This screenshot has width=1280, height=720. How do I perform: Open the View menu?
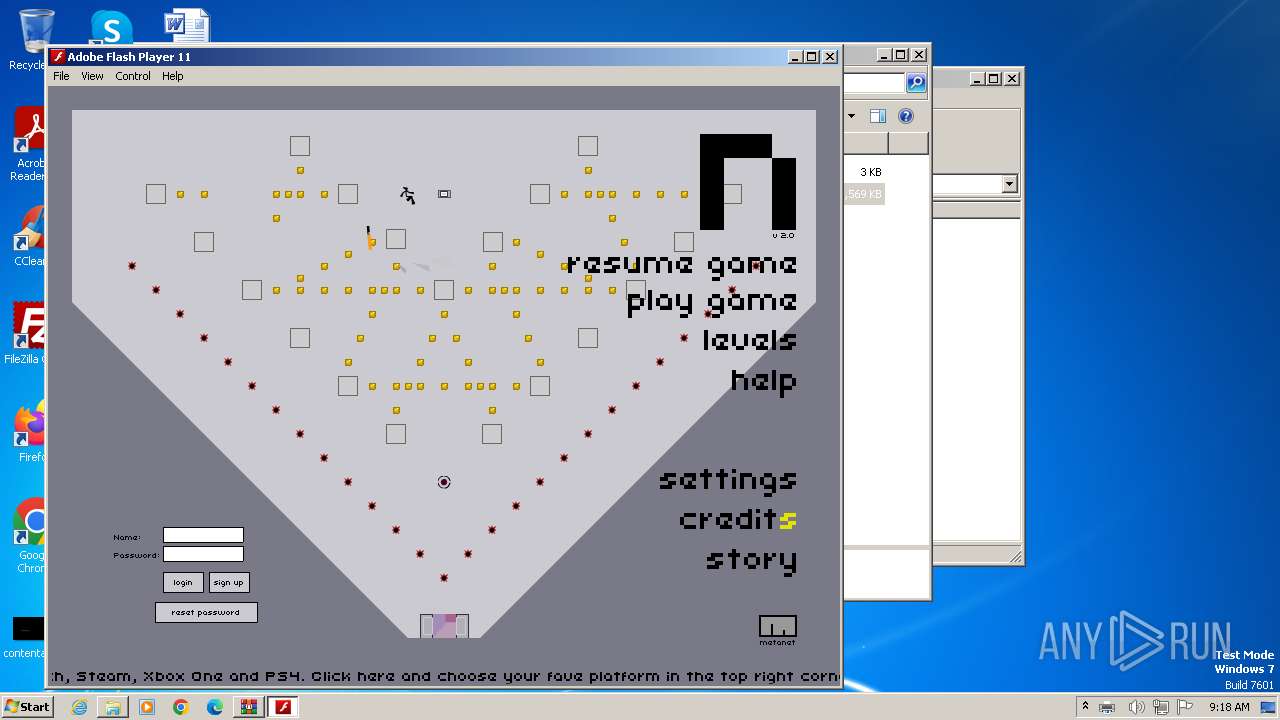(92, 76)
